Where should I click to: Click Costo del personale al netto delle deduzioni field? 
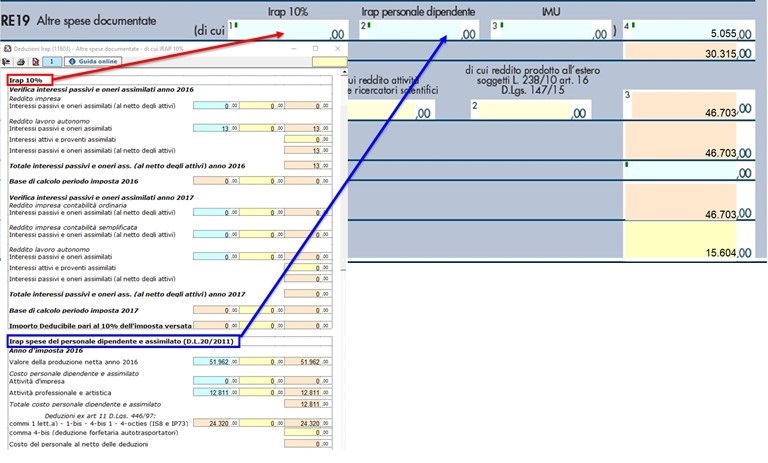[308, 444]
